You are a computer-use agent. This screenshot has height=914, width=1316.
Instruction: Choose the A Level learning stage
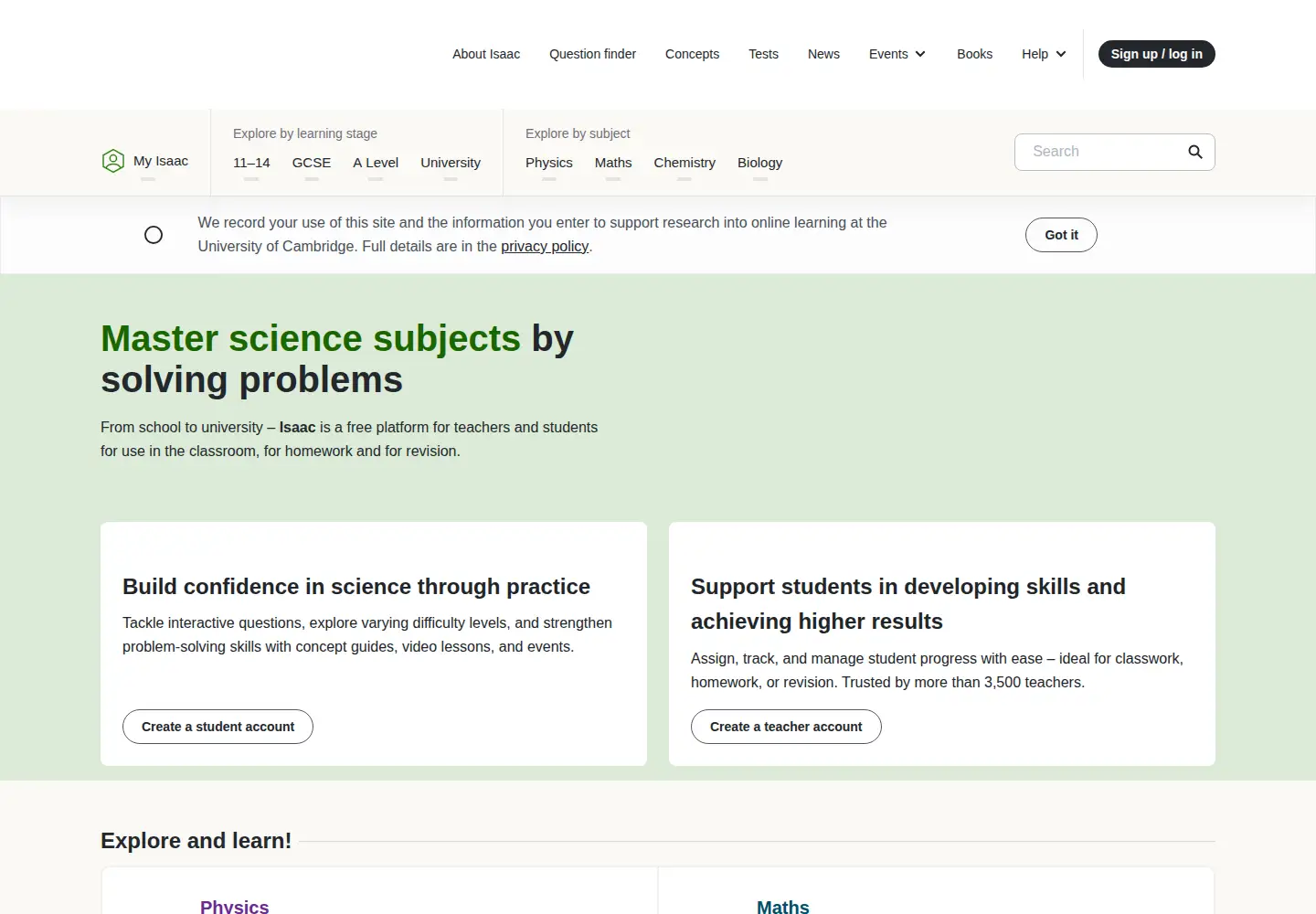click(376, 163)
